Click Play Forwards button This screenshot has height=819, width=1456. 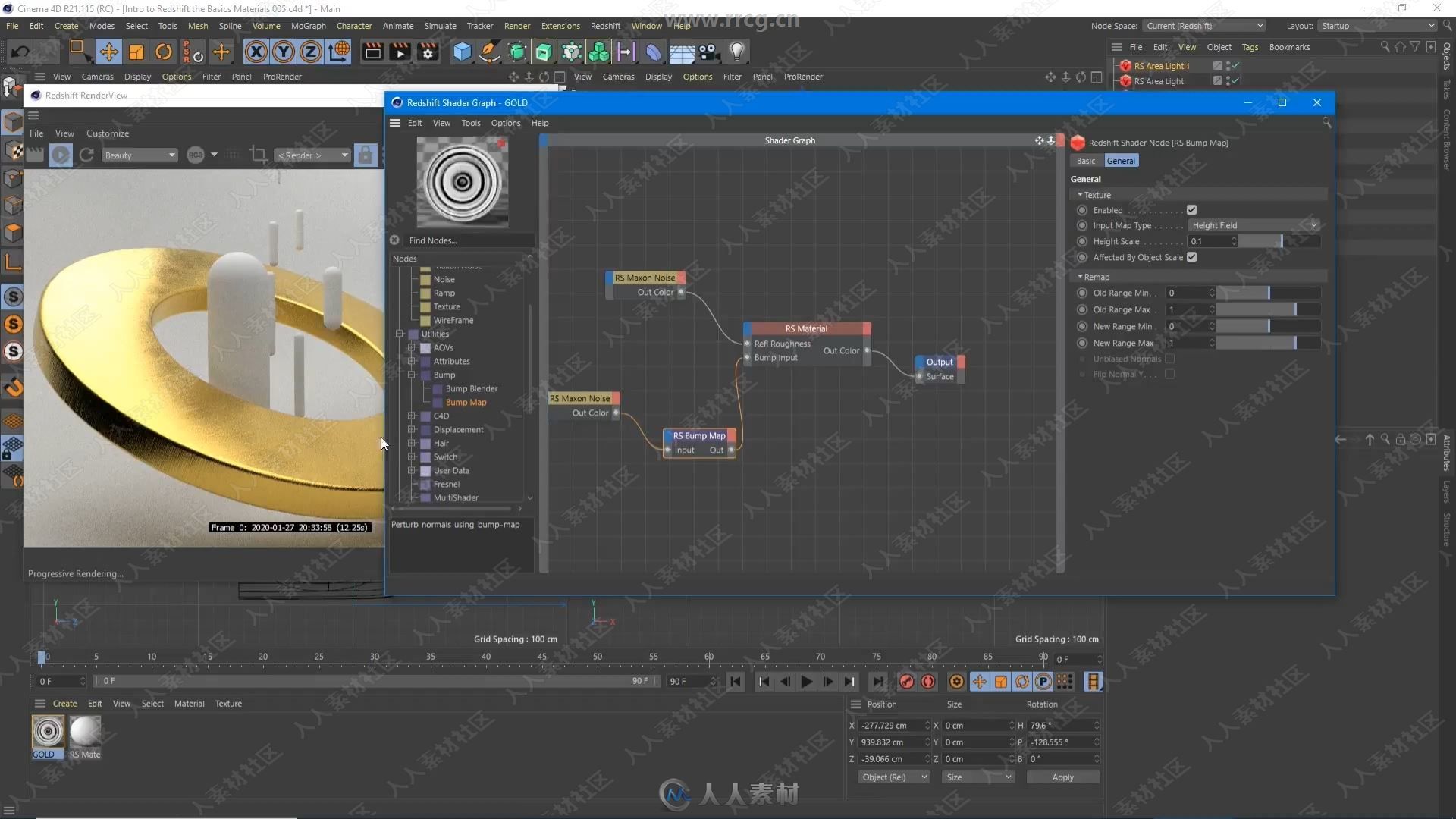tap(807, 681)
